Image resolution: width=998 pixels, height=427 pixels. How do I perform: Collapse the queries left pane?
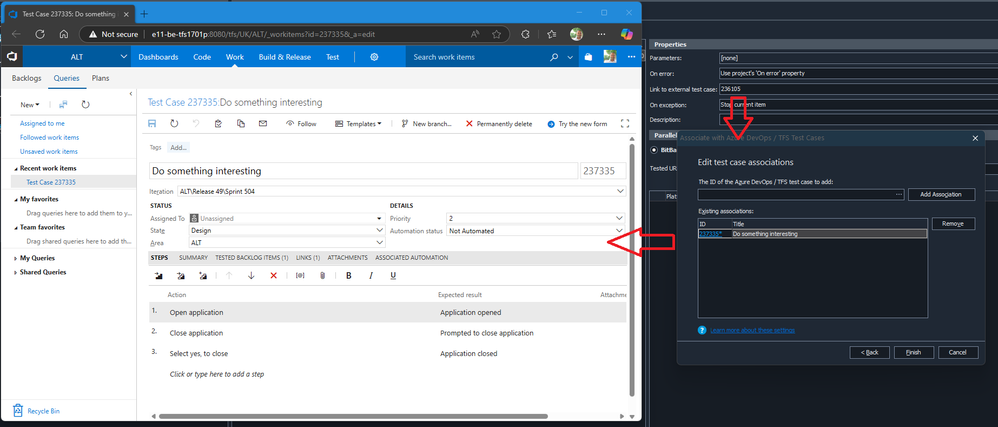click(x=130, y=94)
